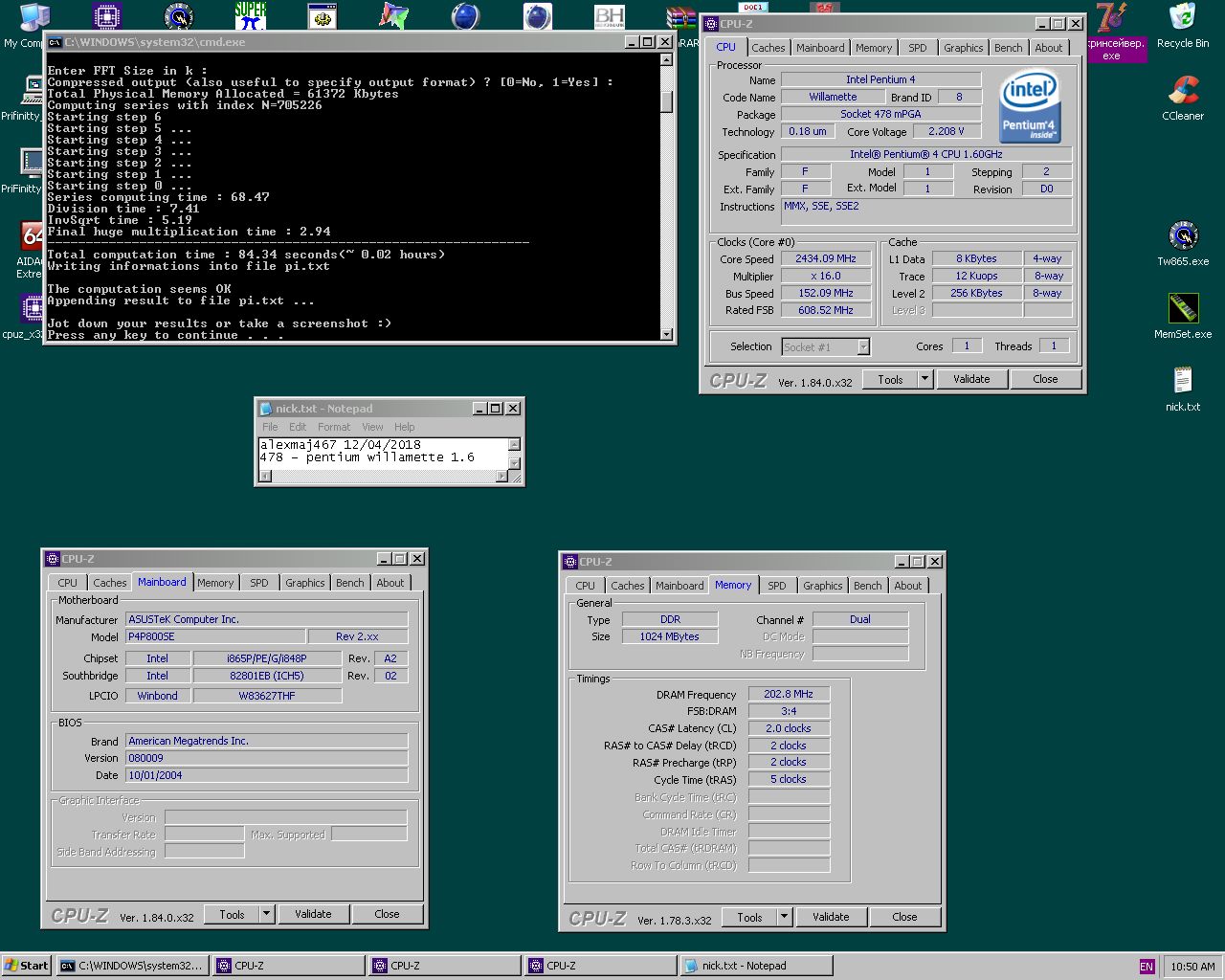Click the cmd window scroll-up arrow
The height and width of the screenshot is (980, 1225).
(667, 59)
